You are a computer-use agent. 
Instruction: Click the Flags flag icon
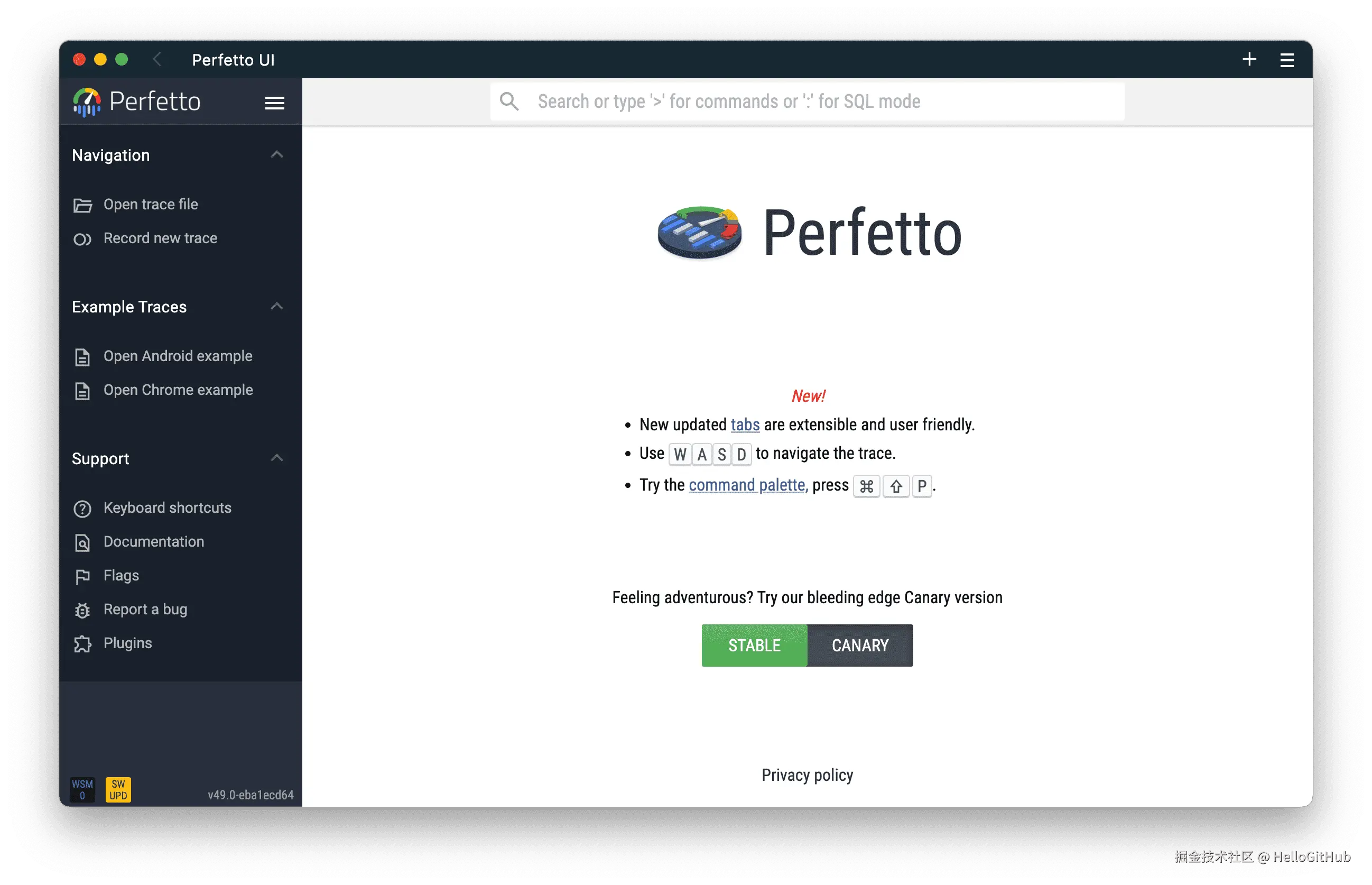coord(82,576)
